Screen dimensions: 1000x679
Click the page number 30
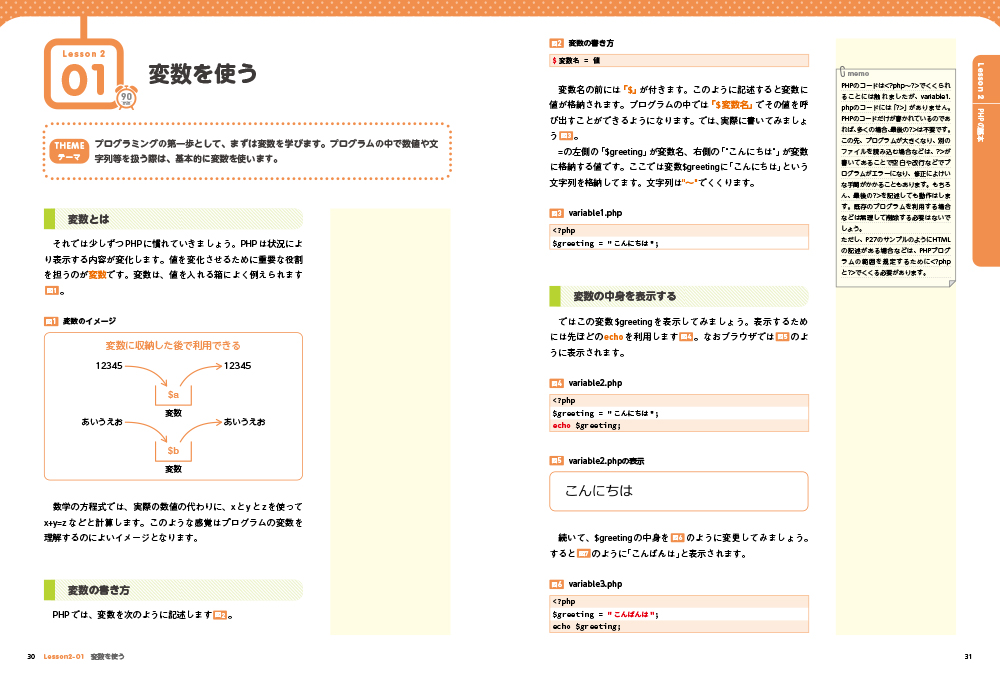point(31,657)
